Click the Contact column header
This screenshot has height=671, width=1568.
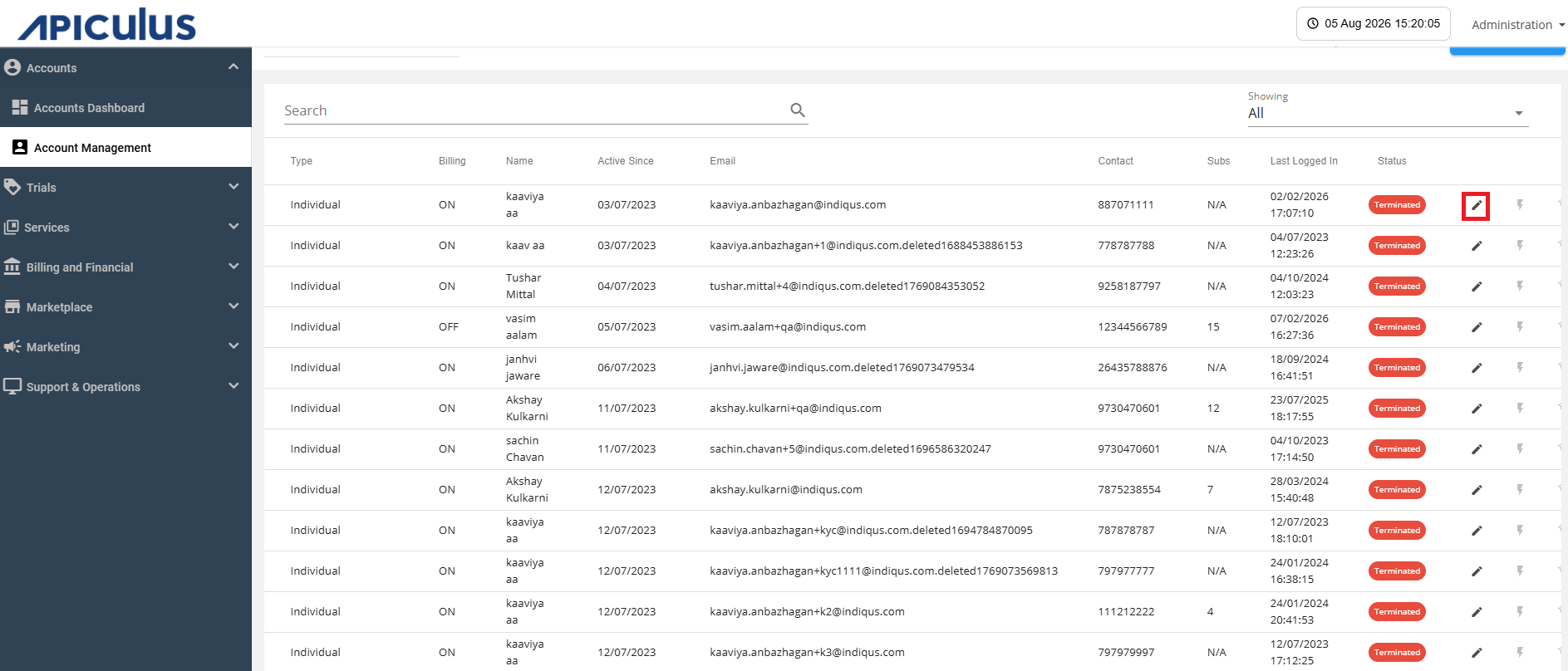pos(1116,161)
